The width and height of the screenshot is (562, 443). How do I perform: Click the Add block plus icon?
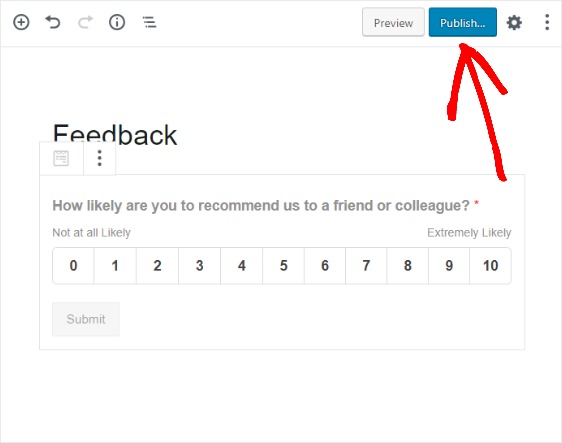pyautogui.click(x=21, y=23)
